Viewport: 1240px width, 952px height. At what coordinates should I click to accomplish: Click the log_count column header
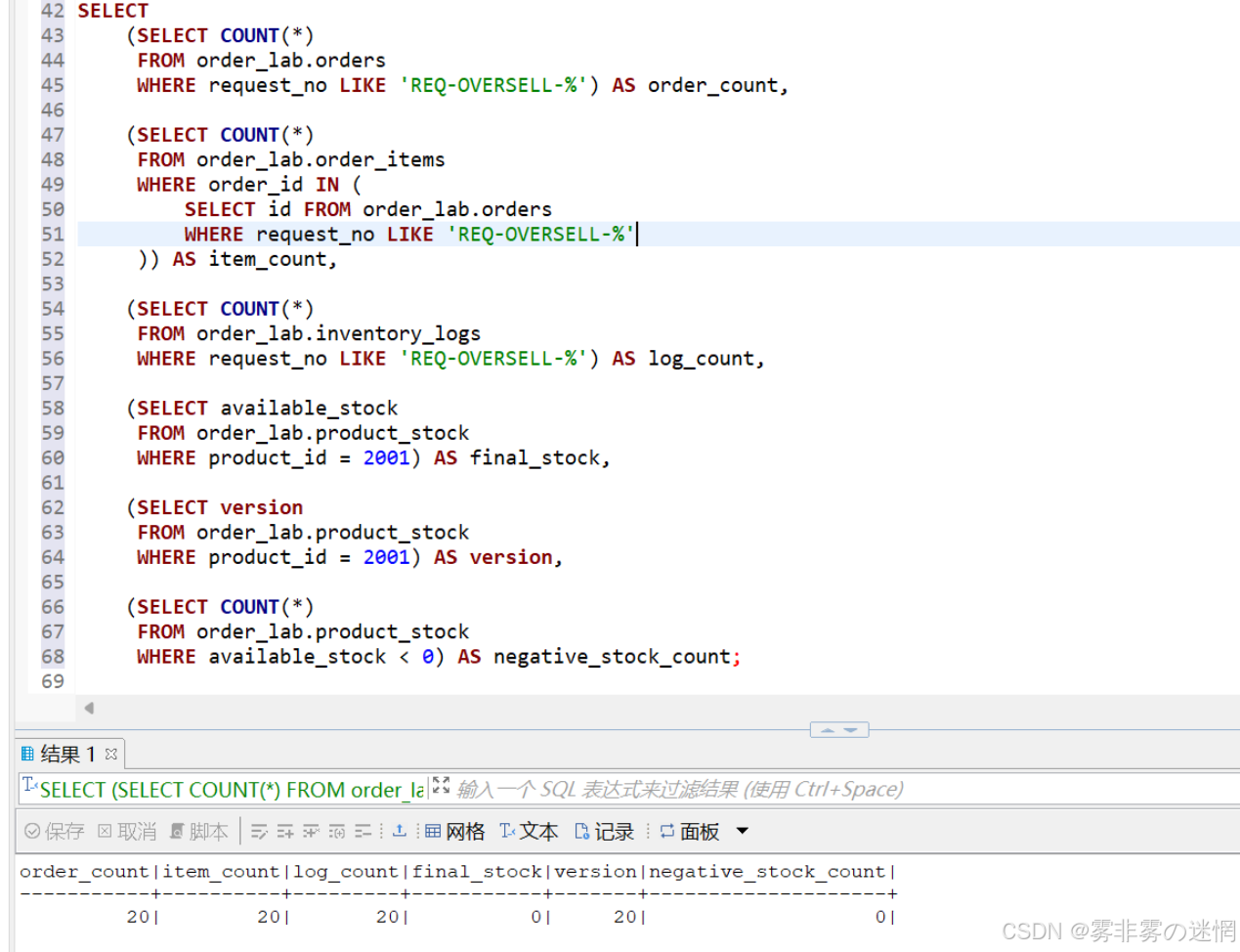346,871
